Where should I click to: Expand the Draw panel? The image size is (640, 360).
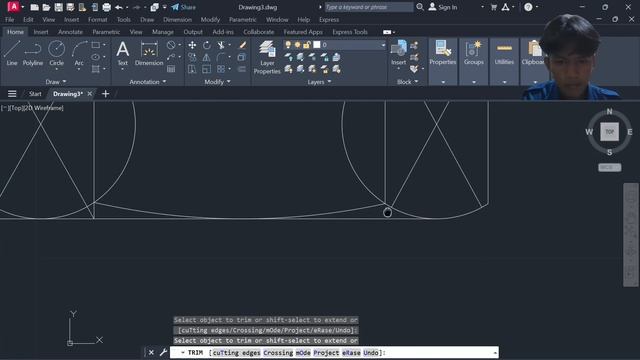pyautogui.click(x=56, y=82)
